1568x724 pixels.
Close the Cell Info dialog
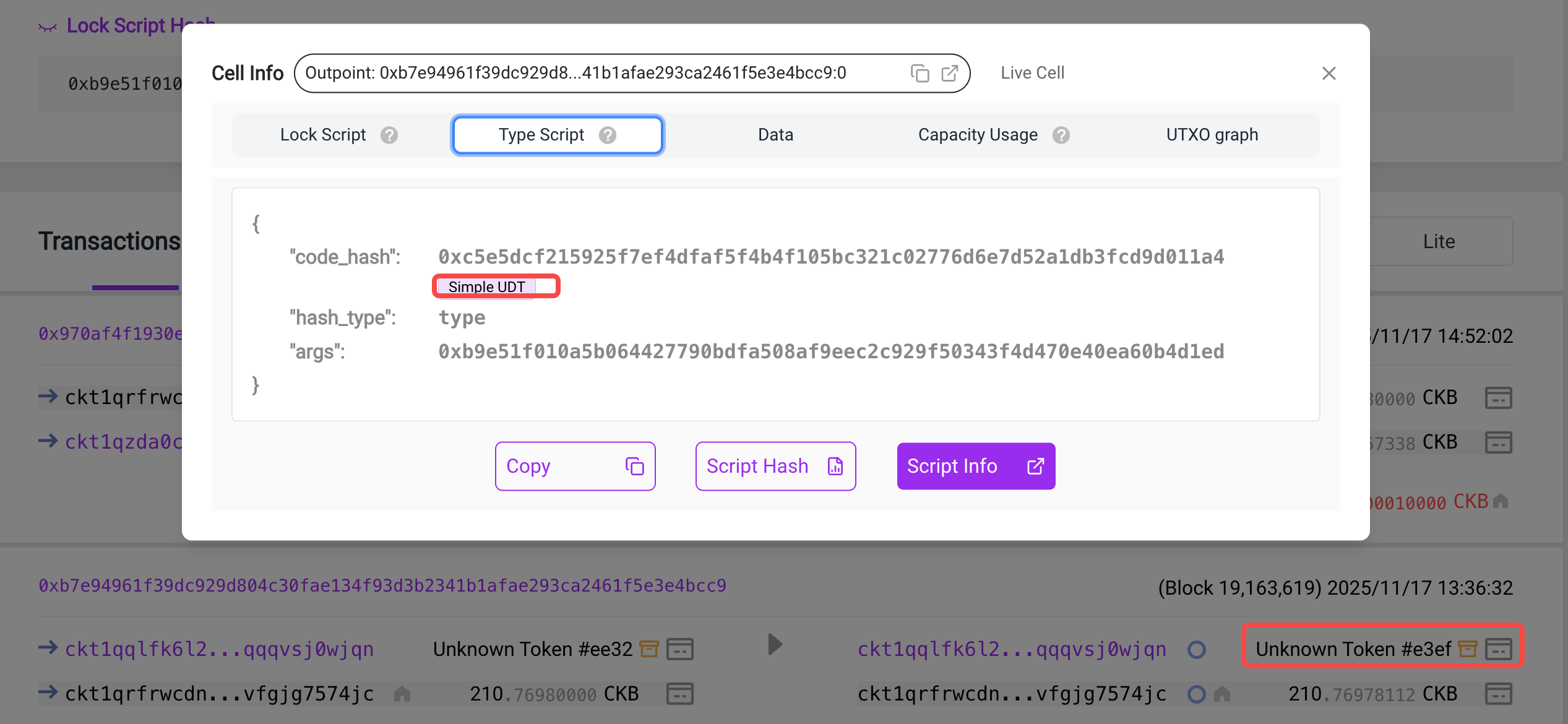tap(1329, 74)
